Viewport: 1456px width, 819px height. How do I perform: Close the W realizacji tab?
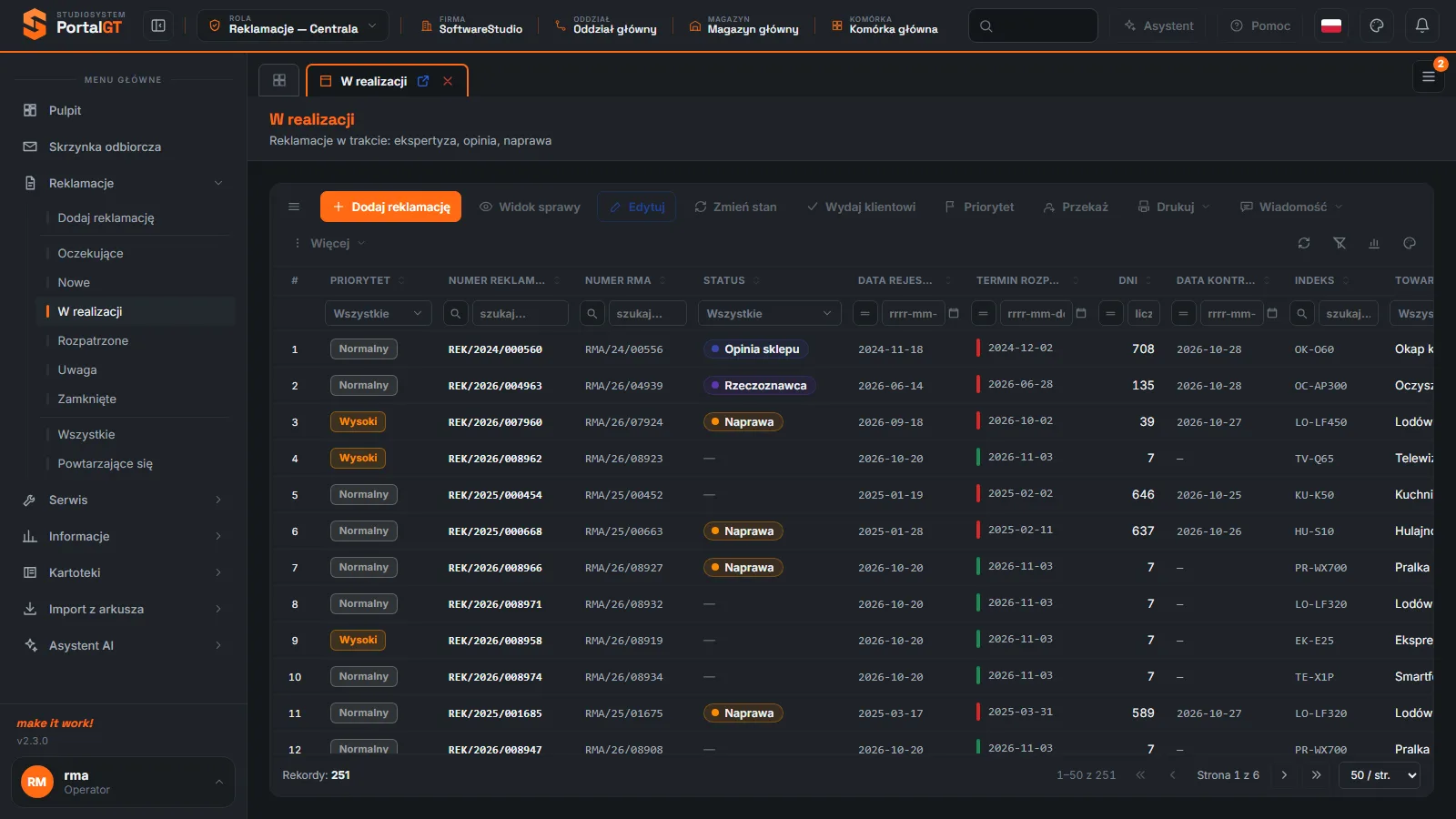pos(448,81)
